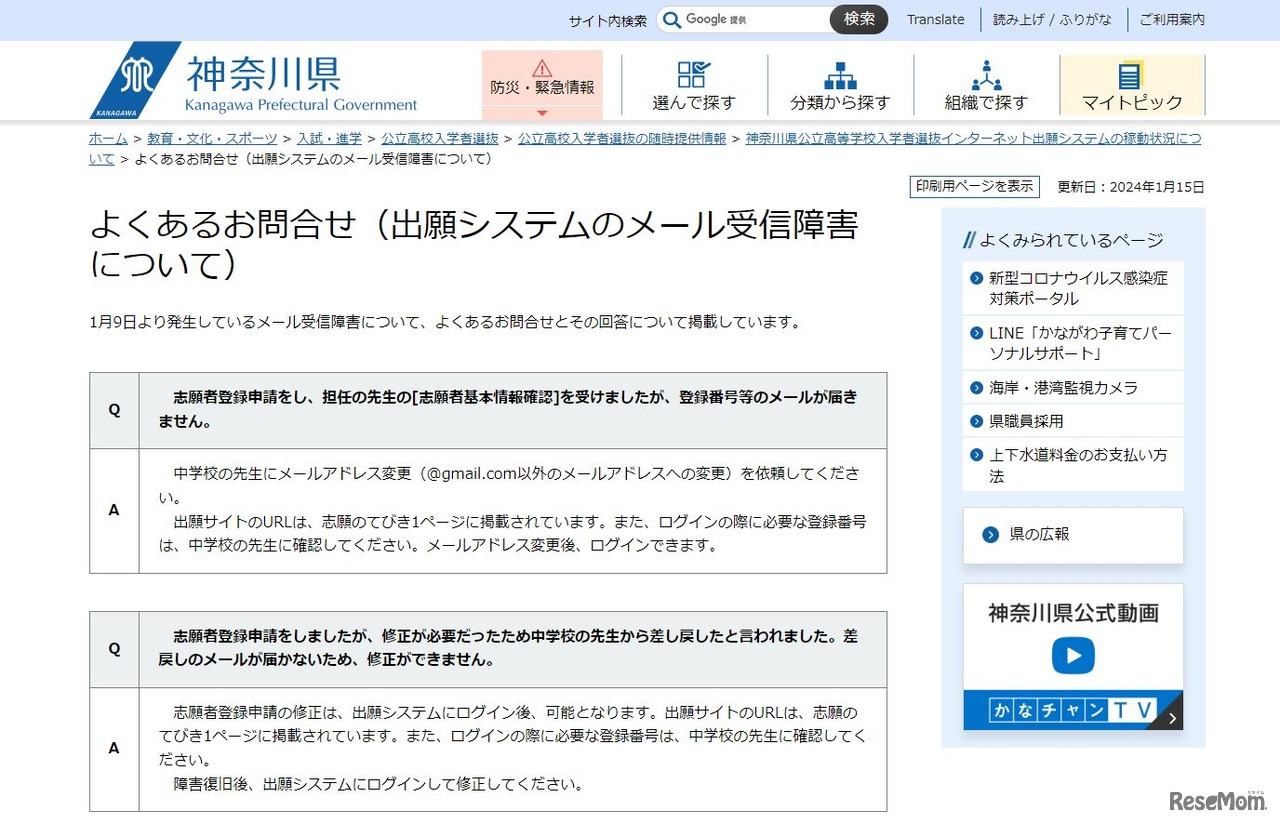
Task: Play the 神奈川県公式動画 video via play button
Action: (1072, 656)
